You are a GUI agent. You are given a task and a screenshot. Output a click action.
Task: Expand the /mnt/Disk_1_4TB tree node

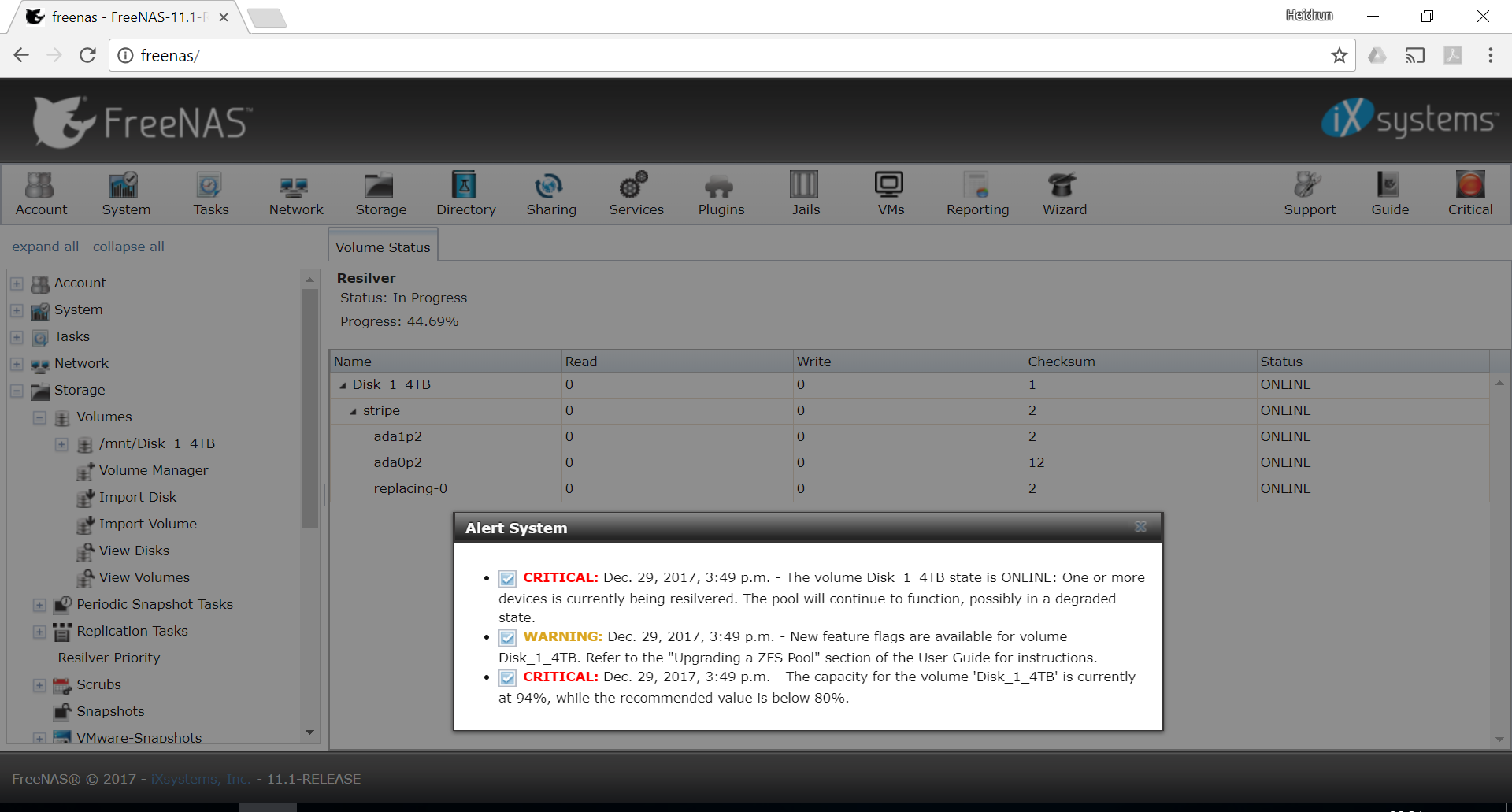[61, 444]
